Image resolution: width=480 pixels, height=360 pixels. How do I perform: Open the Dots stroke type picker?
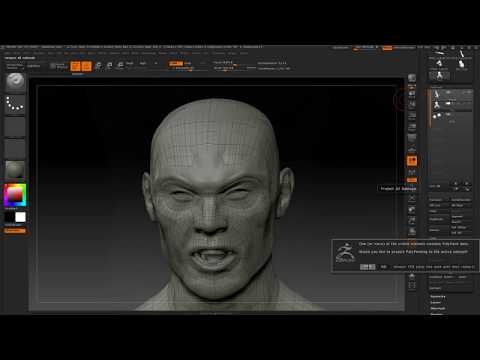pyautogui.click(x=15, y=104)
